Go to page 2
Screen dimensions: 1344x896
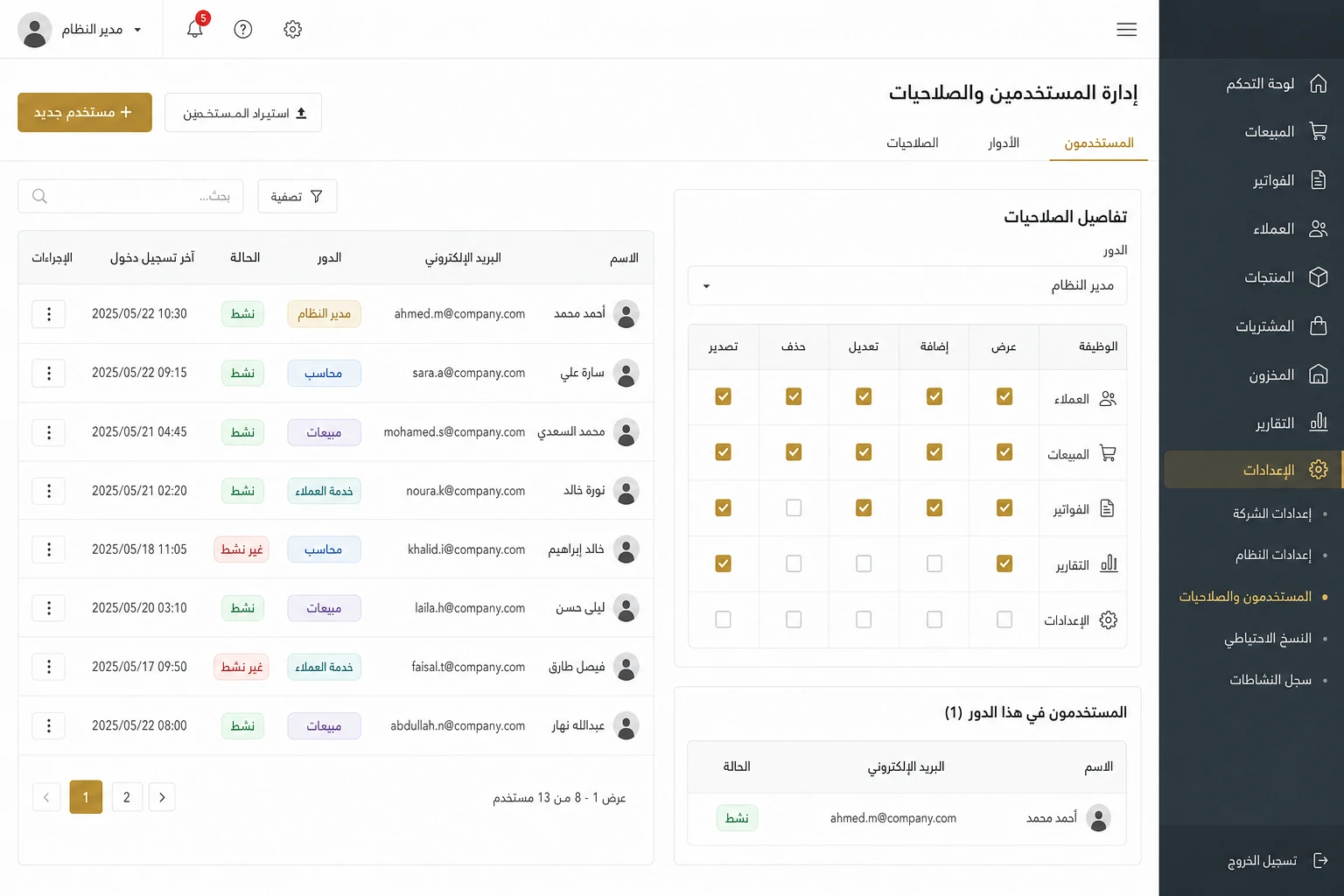pos(127,797)
